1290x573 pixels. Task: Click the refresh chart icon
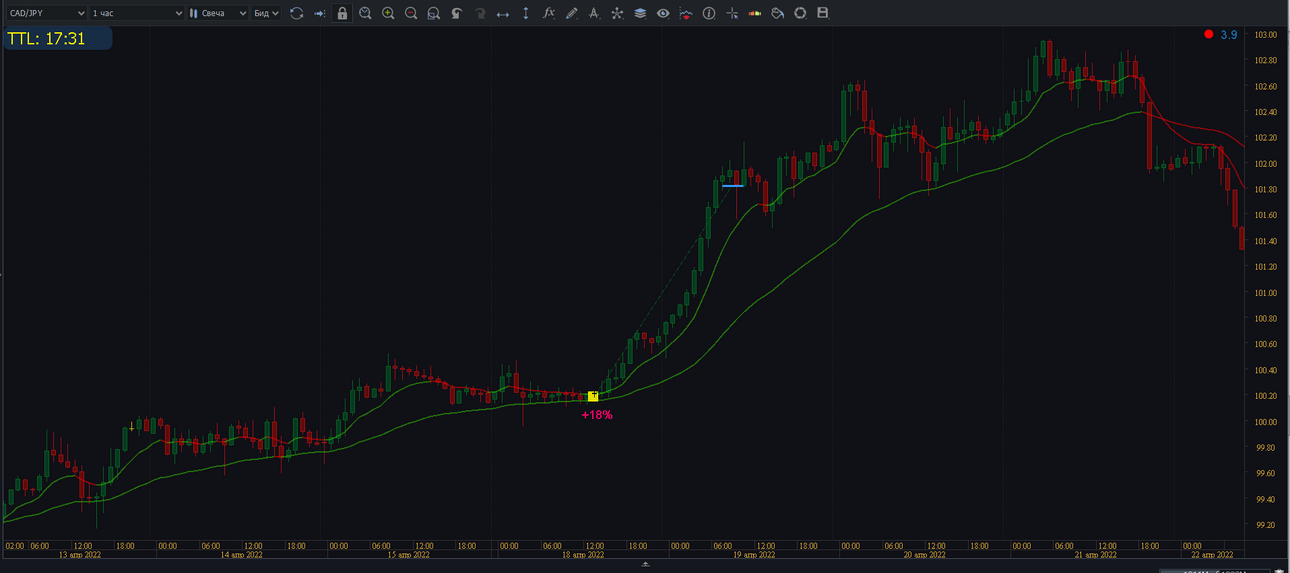click(296, 13)
